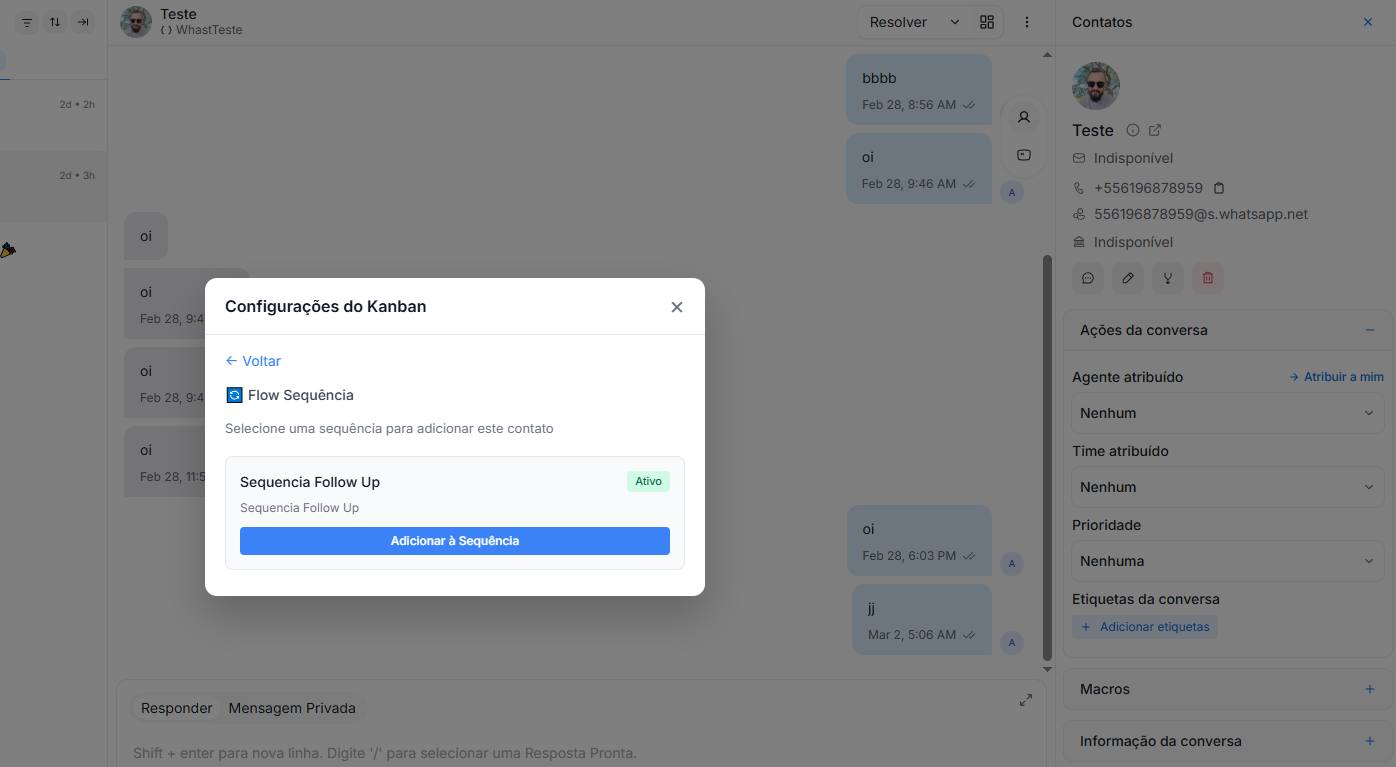The image size is (1396, 767).
Task: Click the merge contact icon
Action: coord(1167,277)
